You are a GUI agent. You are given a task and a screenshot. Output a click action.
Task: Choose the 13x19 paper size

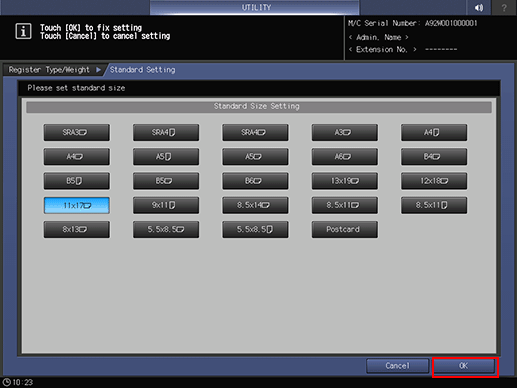coord(344,181)
